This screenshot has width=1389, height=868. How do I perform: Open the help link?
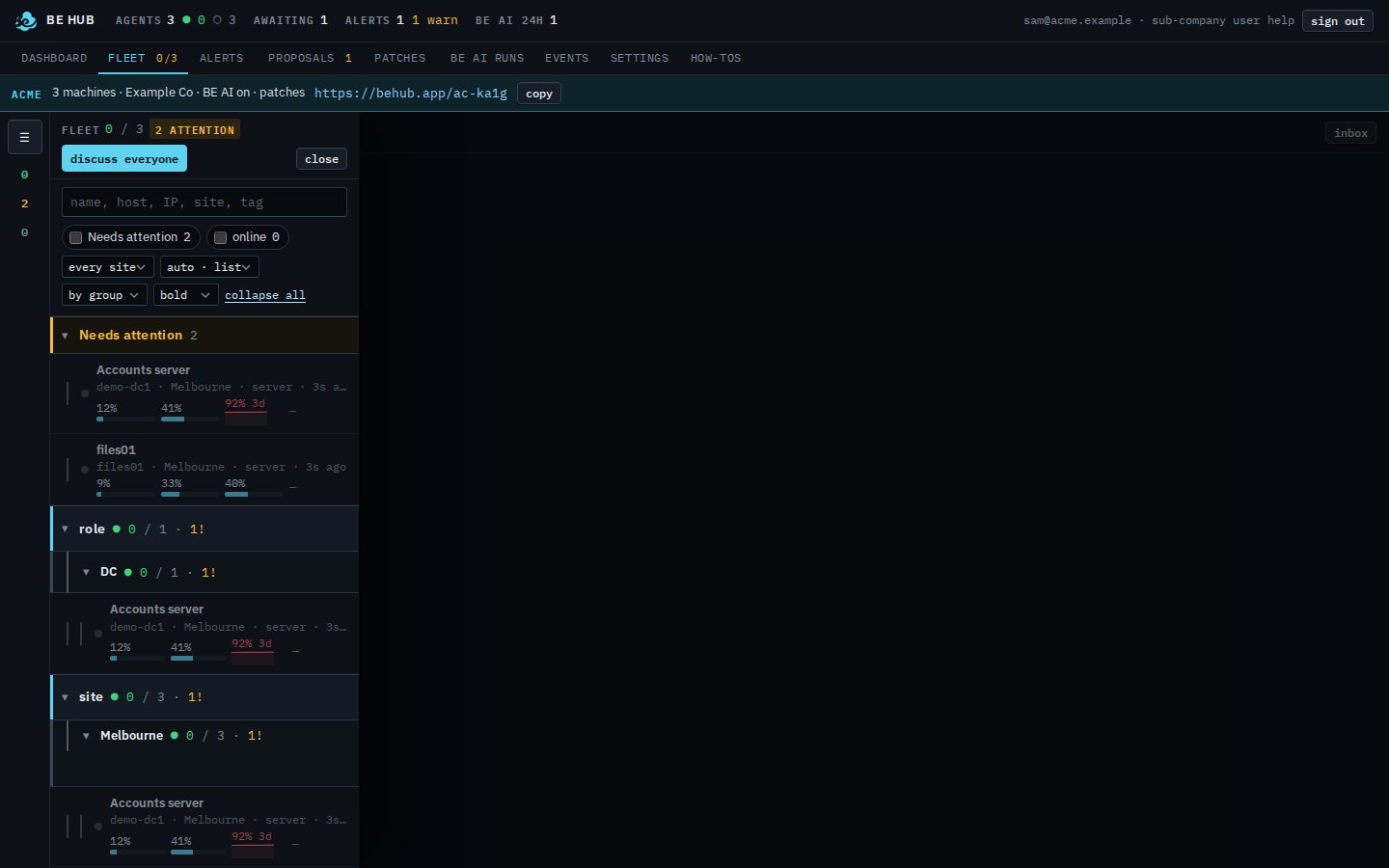[1281, 20]
